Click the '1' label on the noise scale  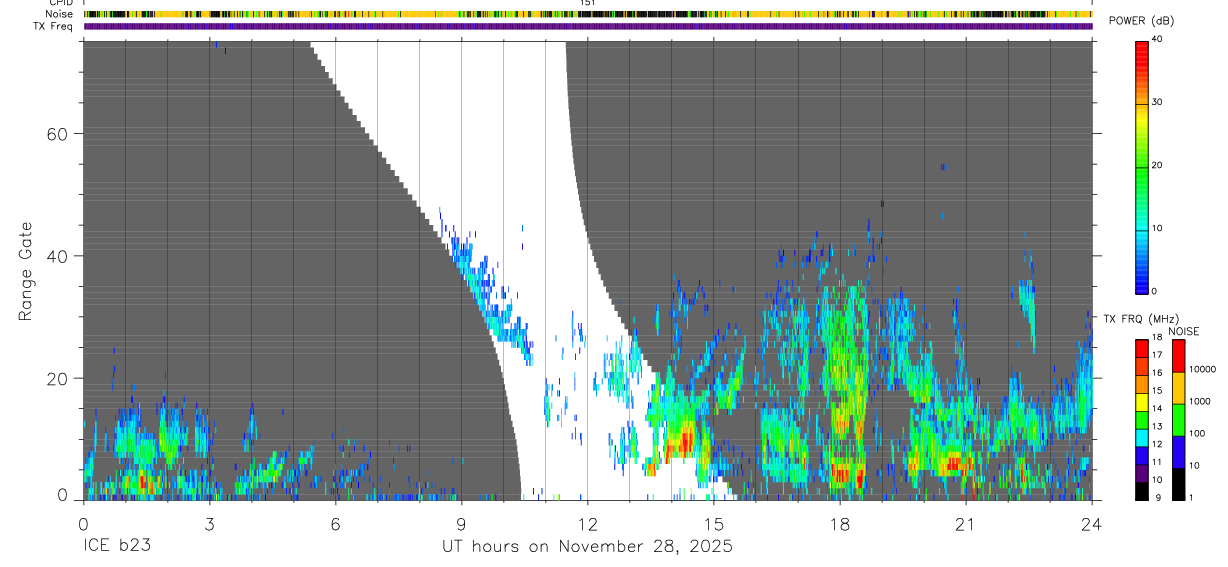coord(1192,497)
